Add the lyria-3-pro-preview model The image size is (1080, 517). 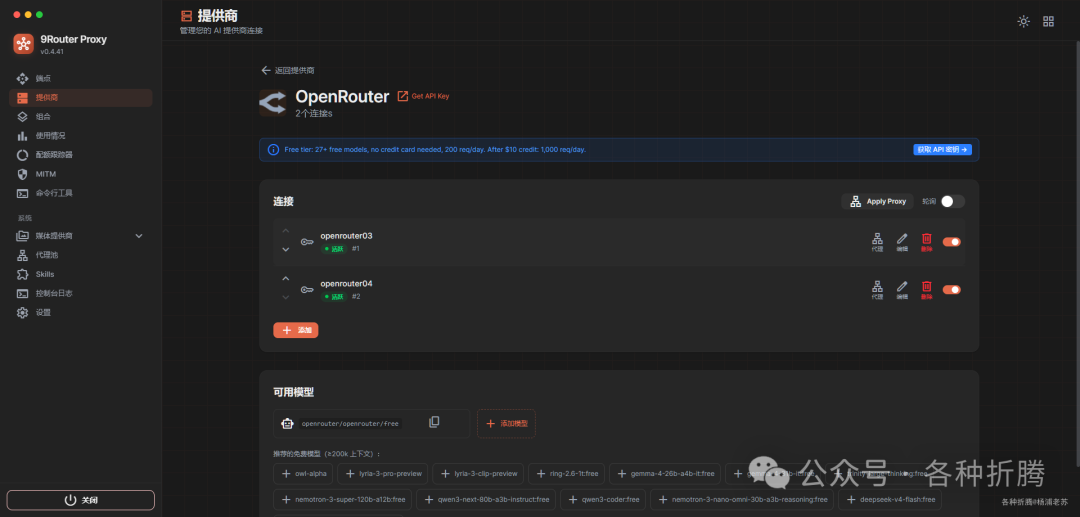pyautogui.click(x=383, y=474)
